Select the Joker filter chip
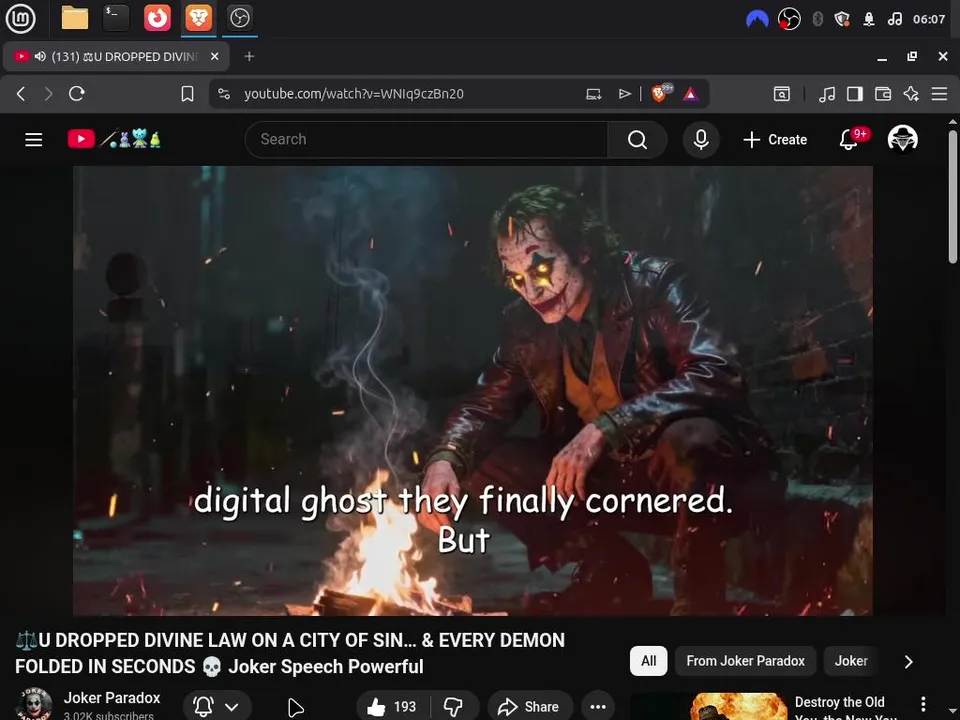960x720 pixels. 851,661
